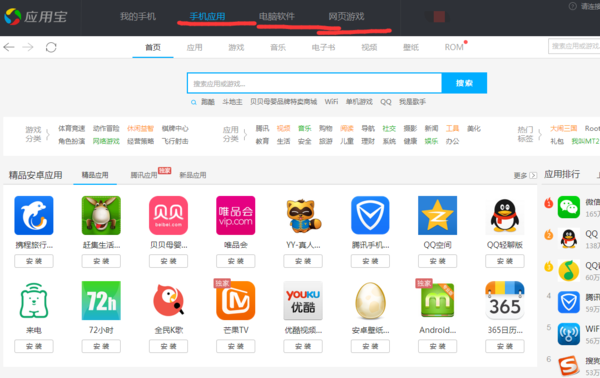Select the 音乐 navigation tab
This screenshot has height=378, width=600.
click(278, 47)
